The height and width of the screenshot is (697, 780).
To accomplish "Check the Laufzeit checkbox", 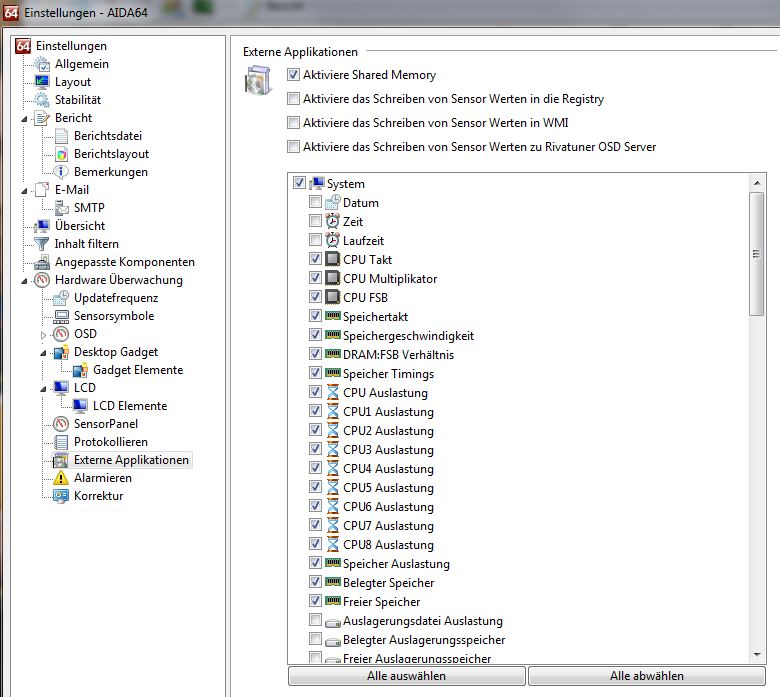I will pyautogui.click(x=315, y=240).
